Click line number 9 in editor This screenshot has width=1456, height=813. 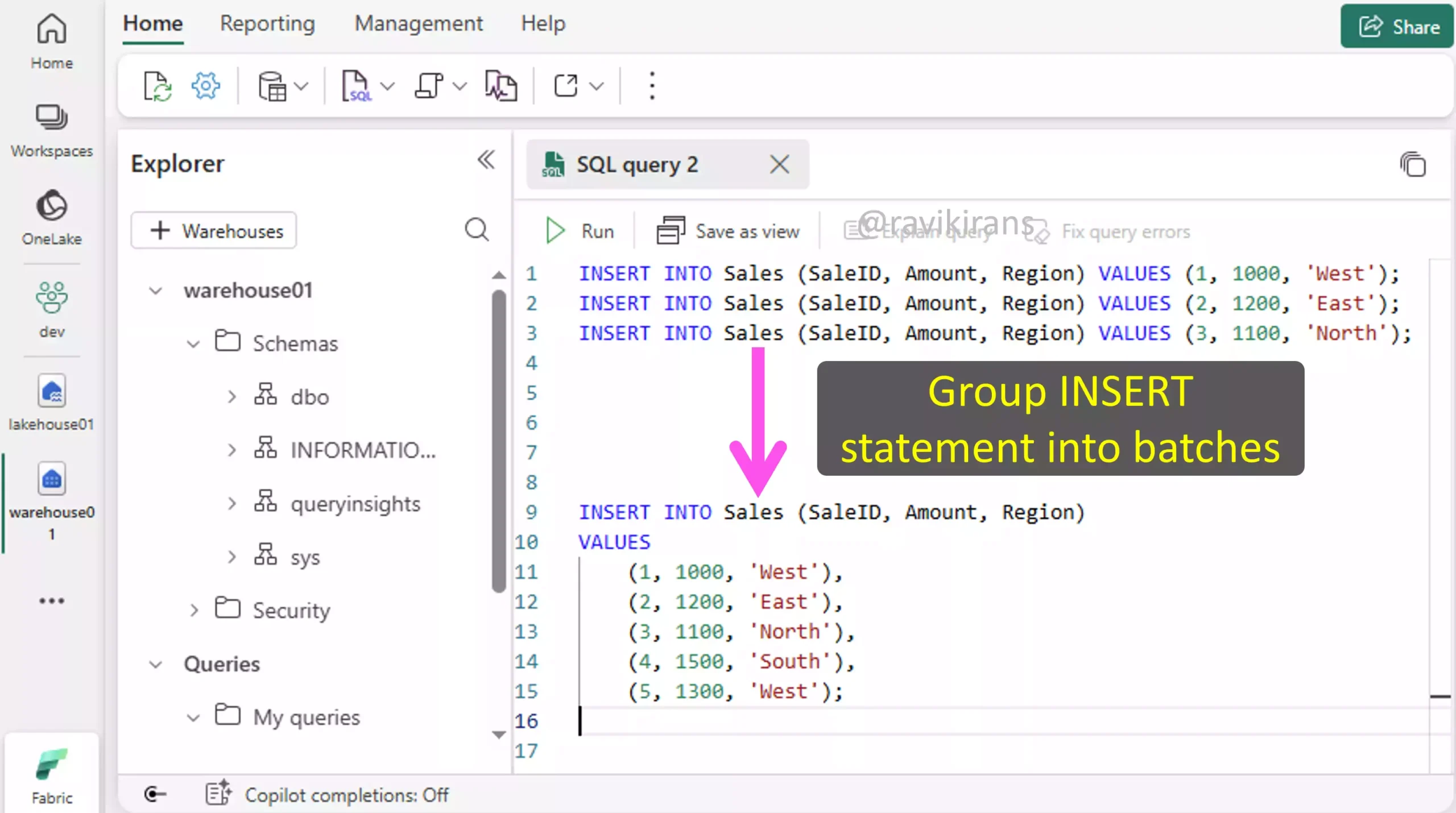[x=531, y=512]
